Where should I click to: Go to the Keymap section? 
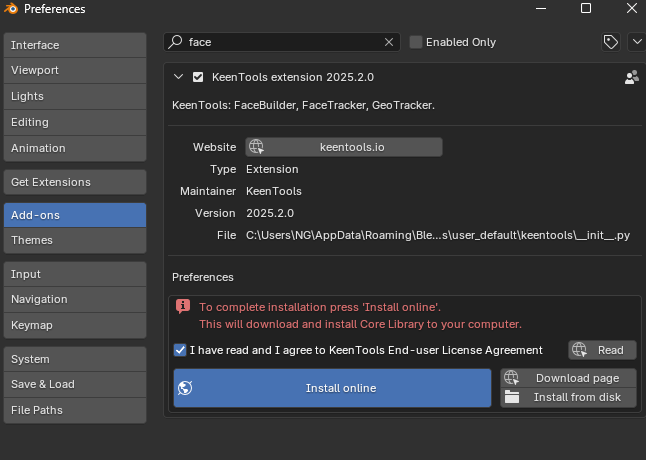tap(75, 325)
